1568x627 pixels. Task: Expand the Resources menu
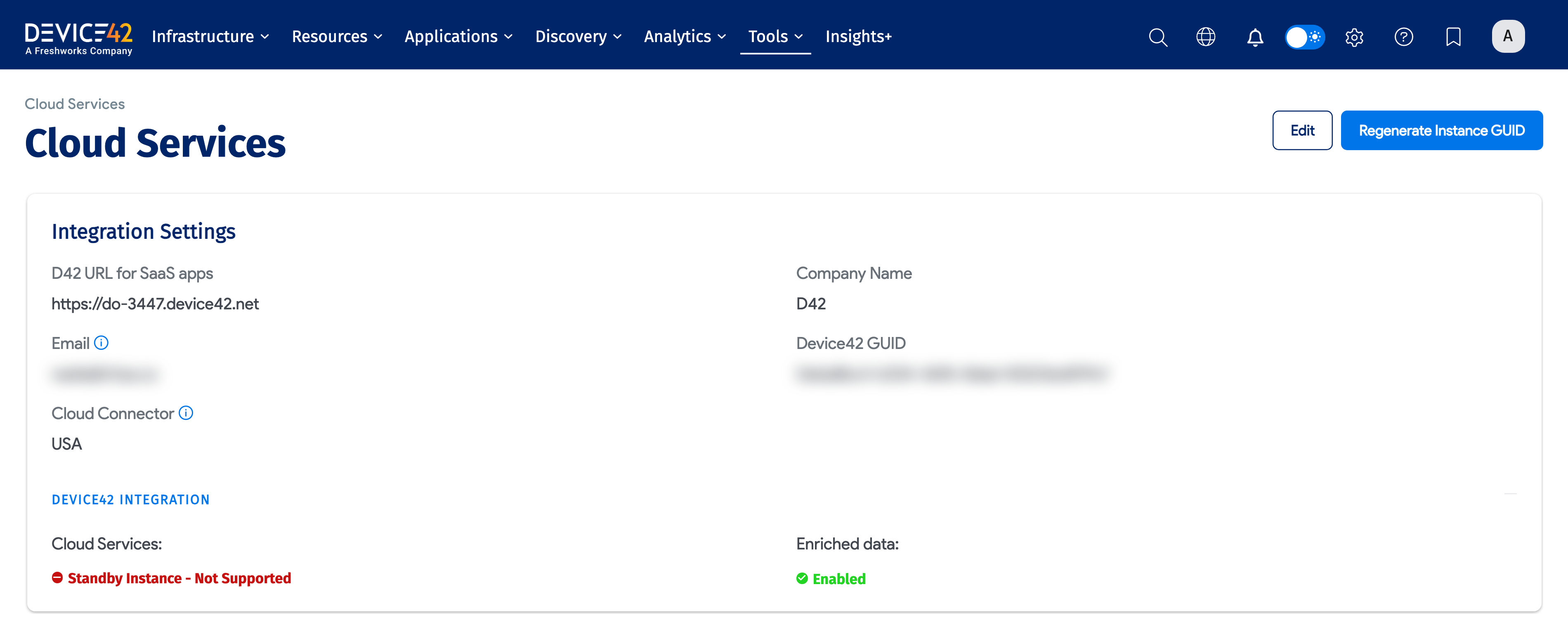tap(337, 37)
